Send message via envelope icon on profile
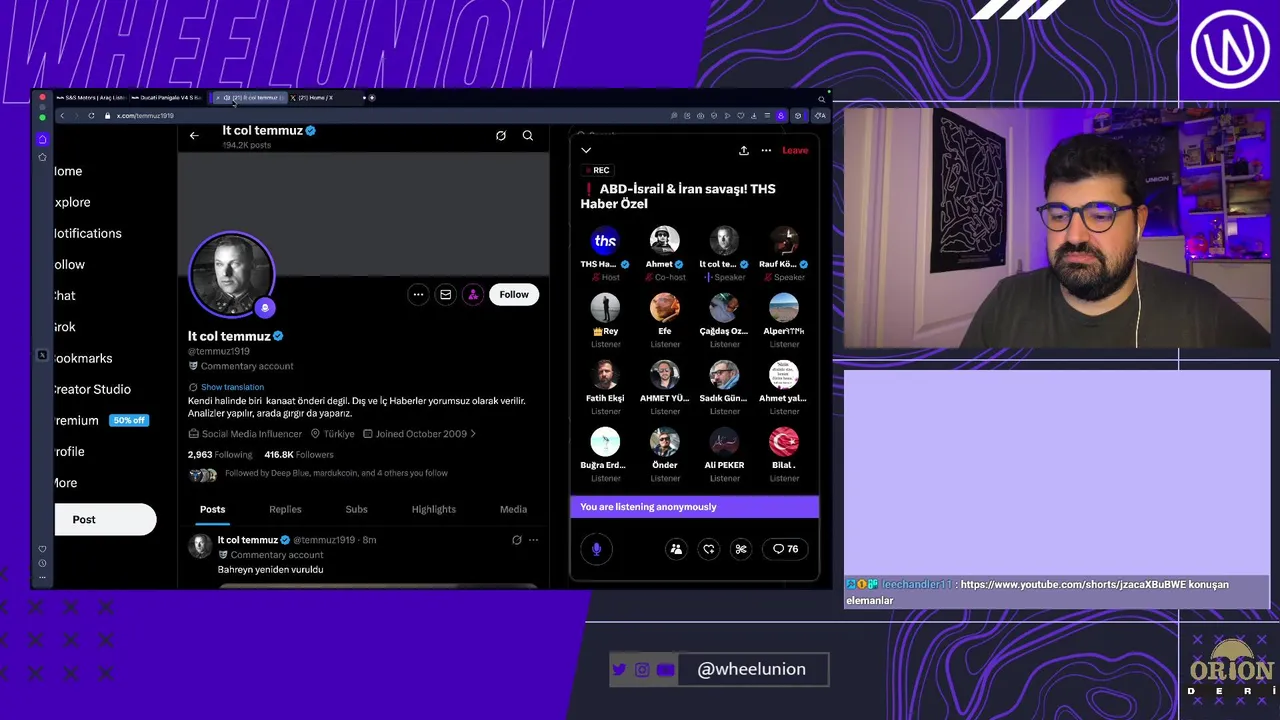Image resolution: width=1280 pixels, height=720 pixels. click(446, 294)
